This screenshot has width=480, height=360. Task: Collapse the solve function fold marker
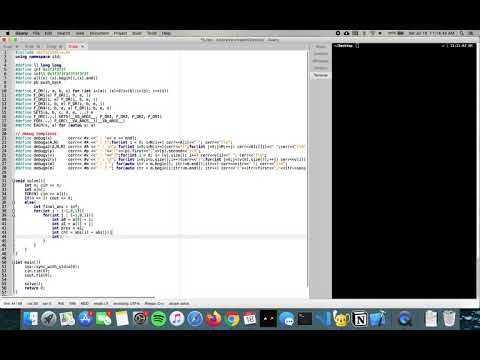pos(14,181)
